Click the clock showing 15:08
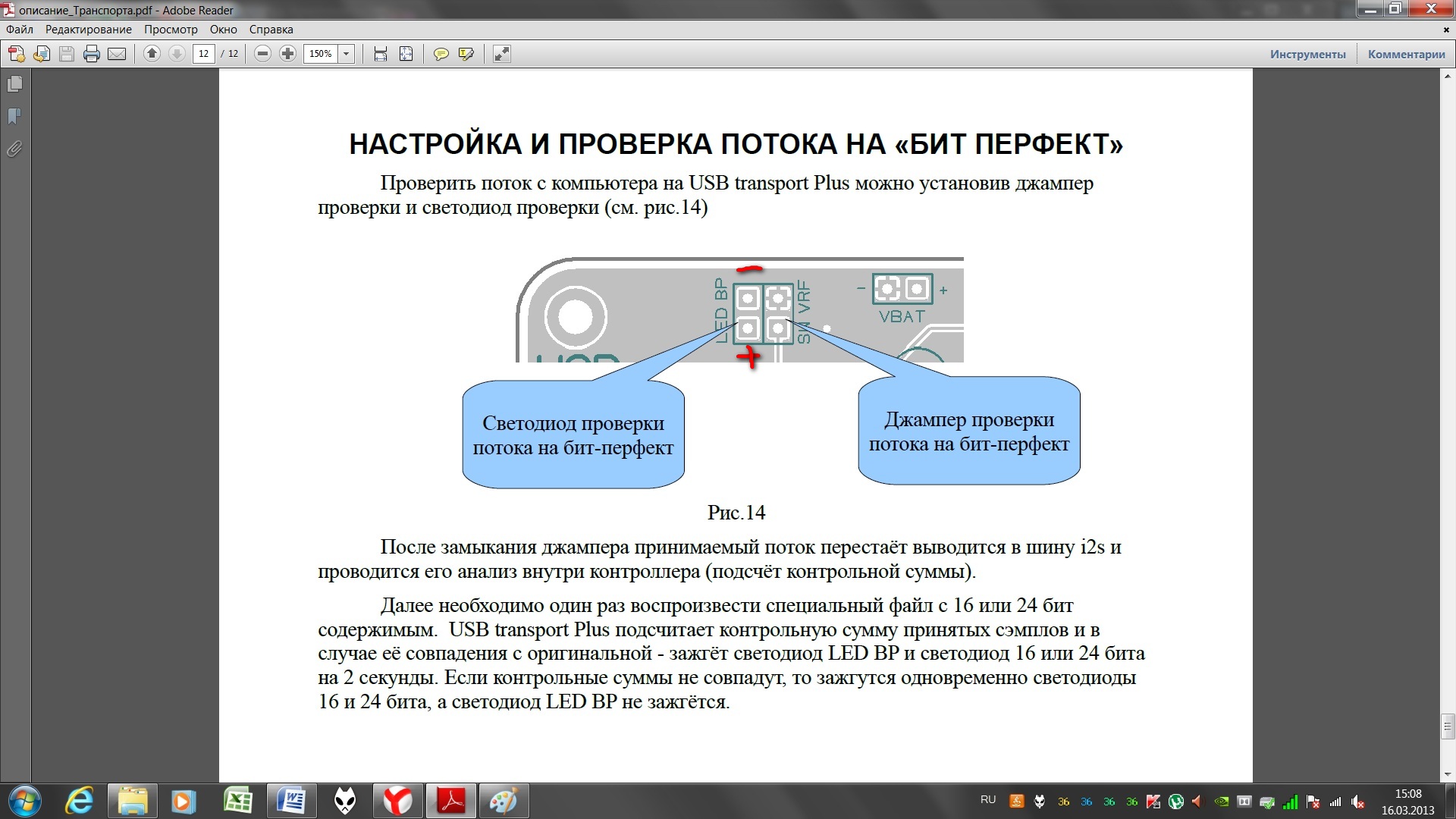1456x819 pixels. [1407, 794]
